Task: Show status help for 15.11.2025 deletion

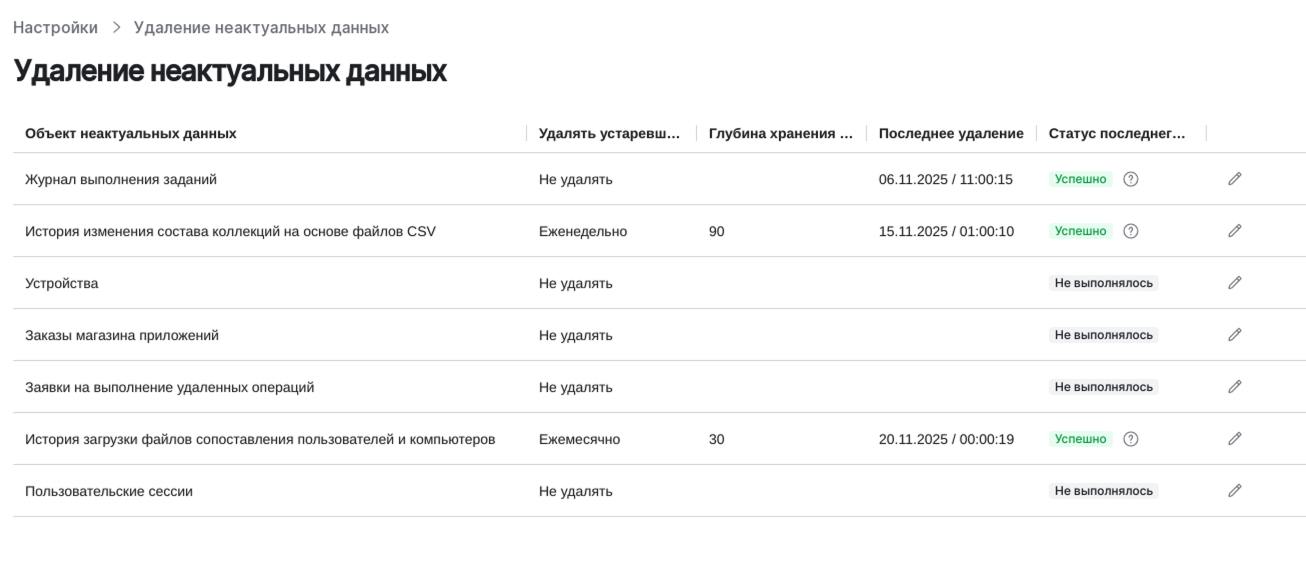Action: tap(1131, 231)
